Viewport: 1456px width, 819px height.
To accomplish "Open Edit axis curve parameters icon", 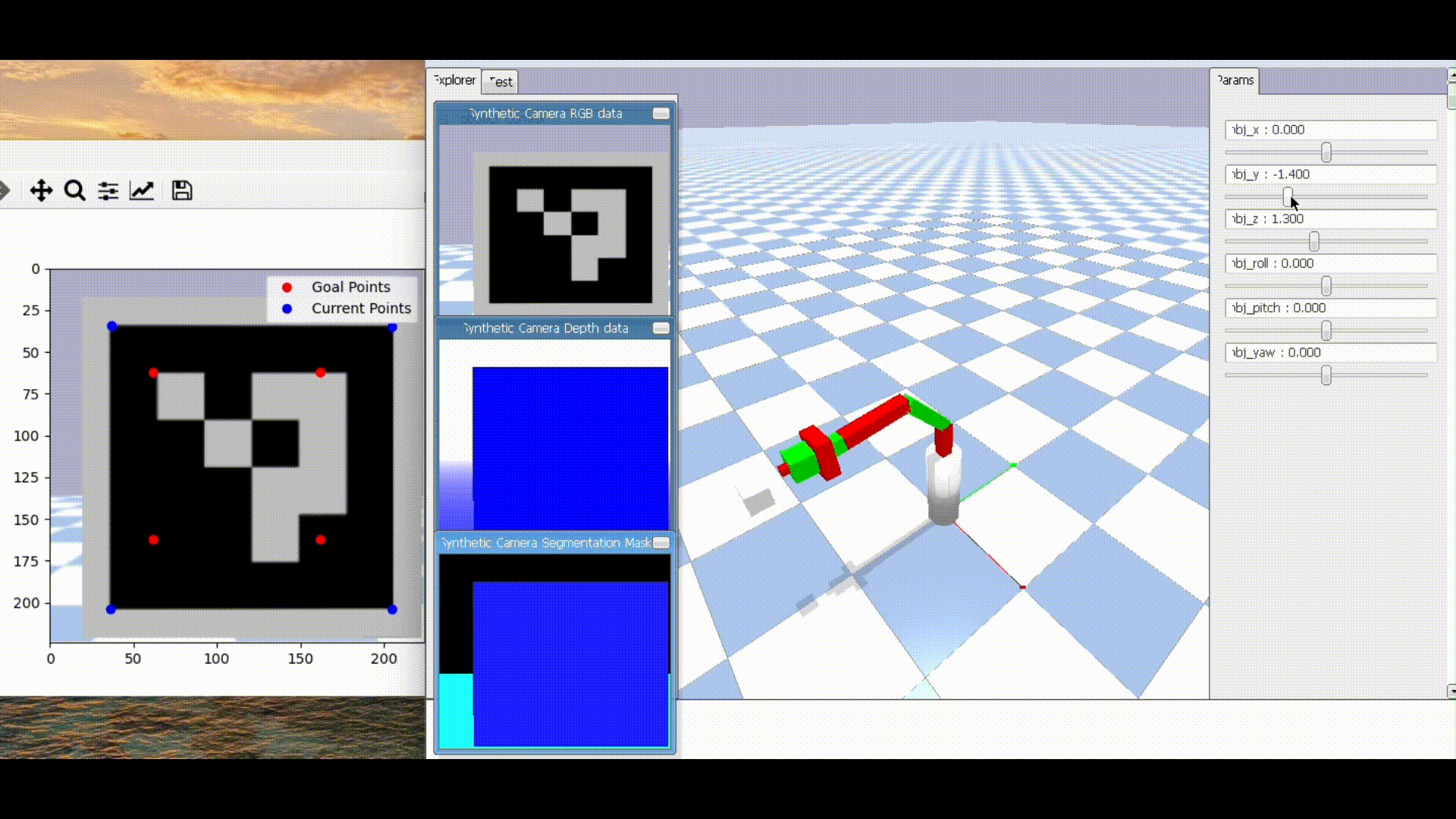I will 142,190.
